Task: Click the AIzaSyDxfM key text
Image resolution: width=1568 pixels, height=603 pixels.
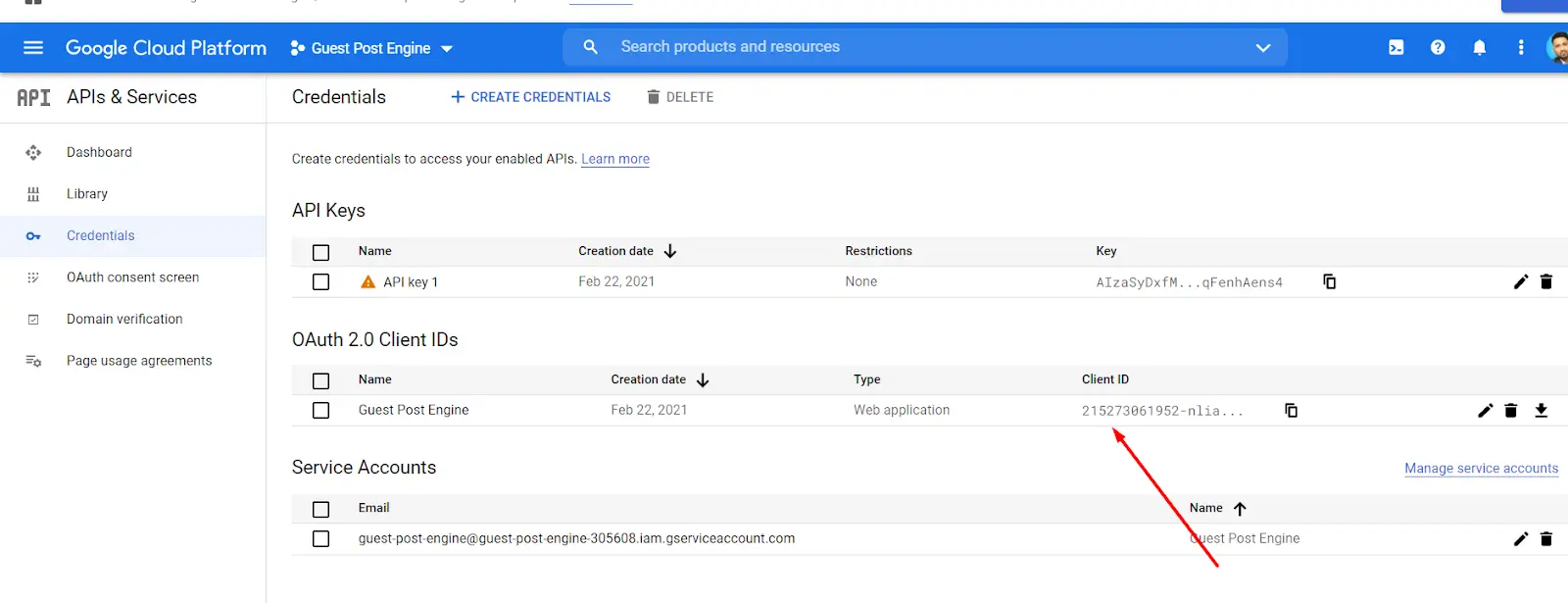Action: [x=1189, y=282]
